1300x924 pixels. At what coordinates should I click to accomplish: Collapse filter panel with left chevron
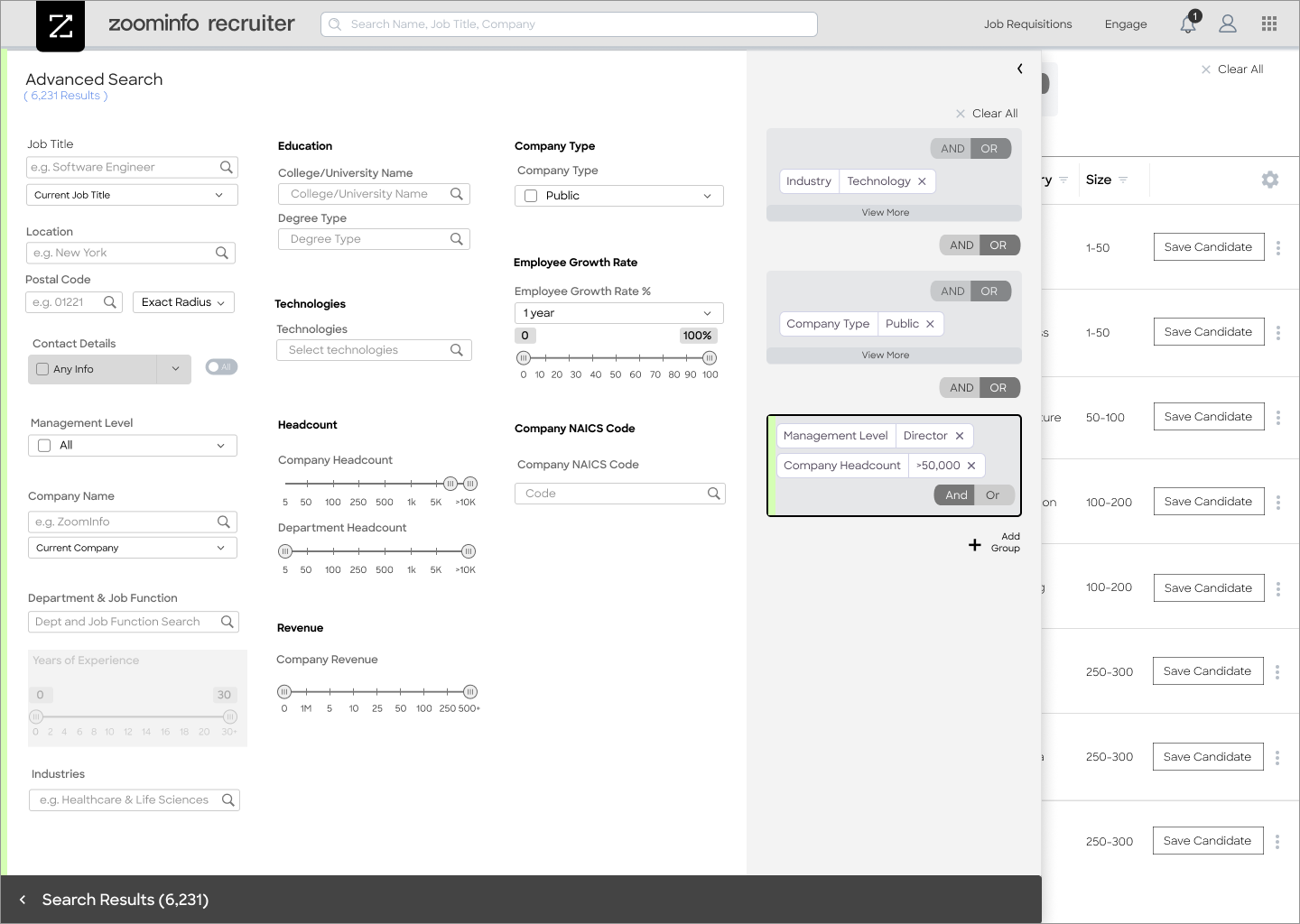(1020, 69)
